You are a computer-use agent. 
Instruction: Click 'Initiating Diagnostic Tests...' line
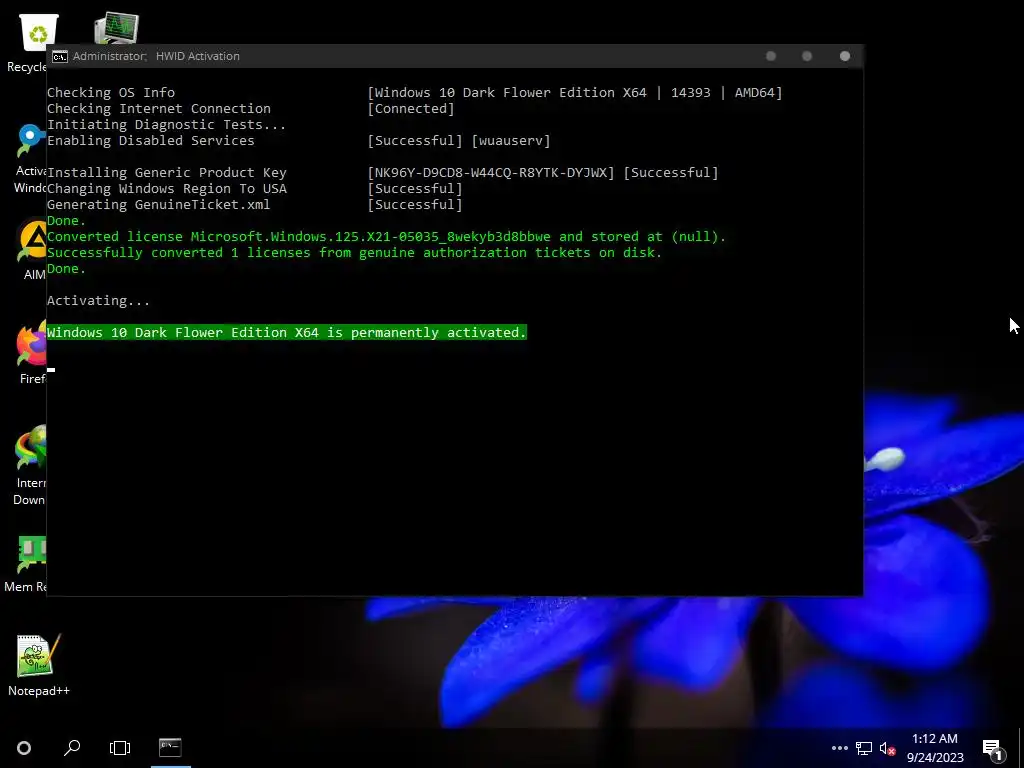point(167,125)
